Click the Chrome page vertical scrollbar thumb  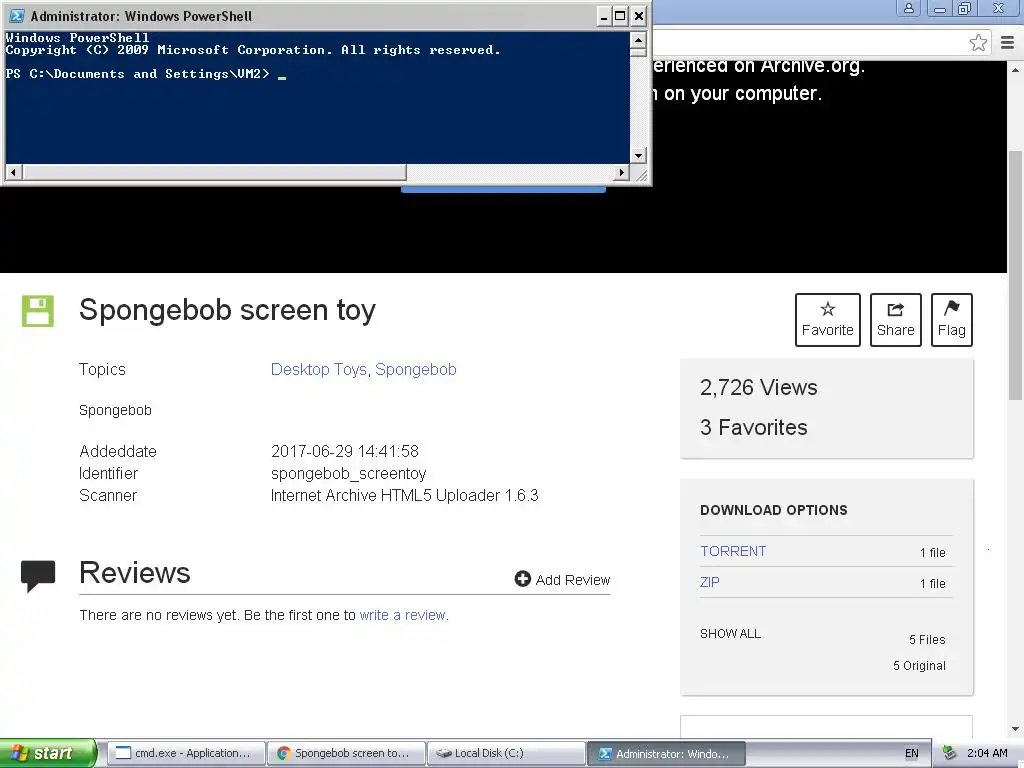pos(1016,274)
